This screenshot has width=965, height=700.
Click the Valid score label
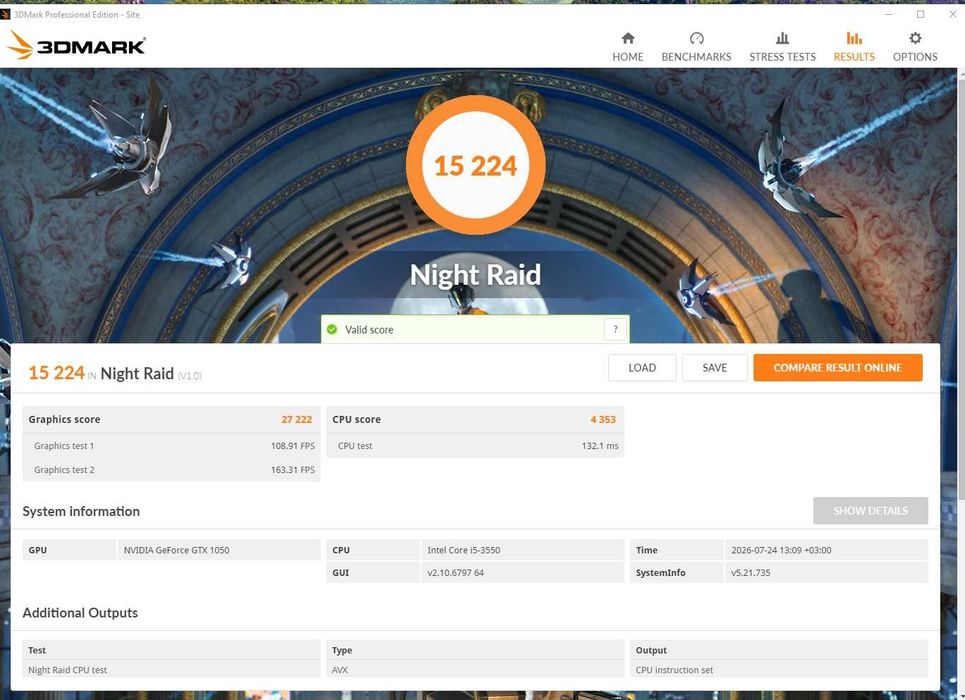(x=369, y=329)
